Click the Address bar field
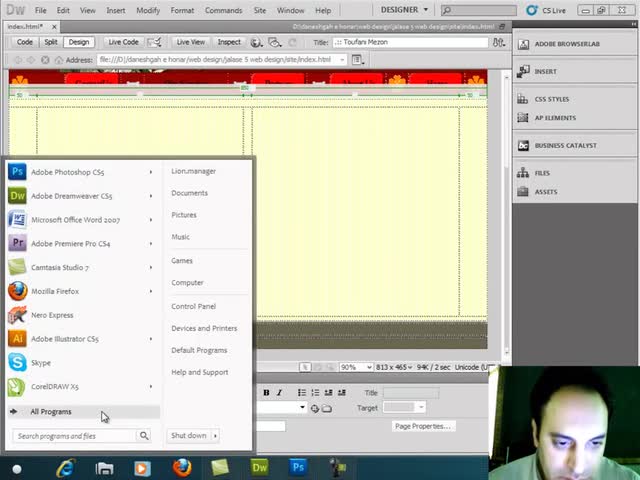The height and width of the screenshot is (480, 640). tap(222, 60)
